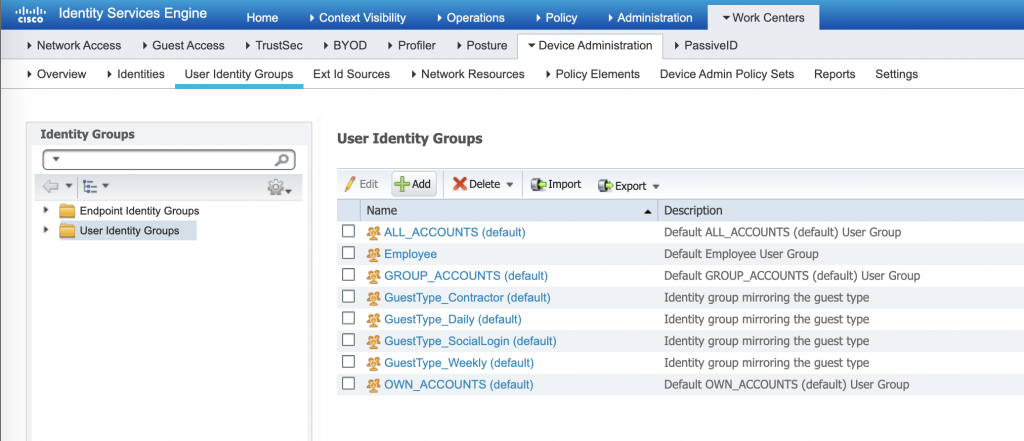Check the OWN_ACCOUNTS (default) checkbox
Screen dimensions: 1024x441
[348, 384]
